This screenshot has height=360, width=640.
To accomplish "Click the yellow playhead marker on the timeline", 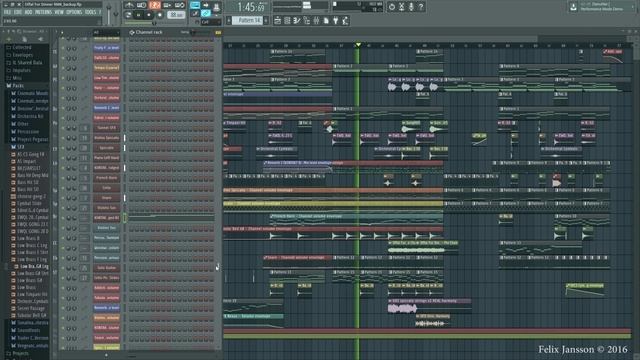I will (x=358, y=44).
